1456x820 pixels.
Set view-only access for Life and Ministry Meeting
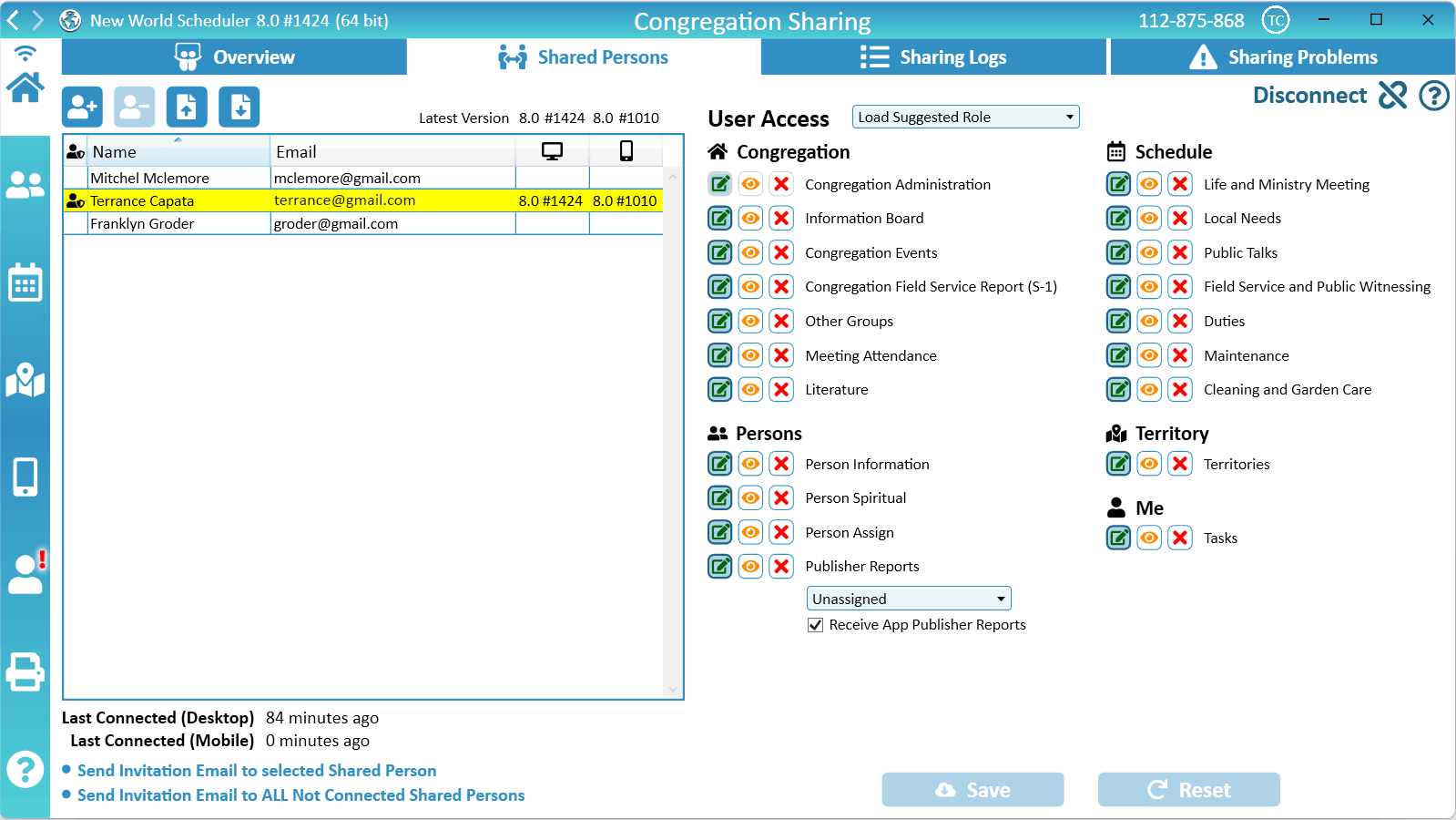coord(1150,184)
